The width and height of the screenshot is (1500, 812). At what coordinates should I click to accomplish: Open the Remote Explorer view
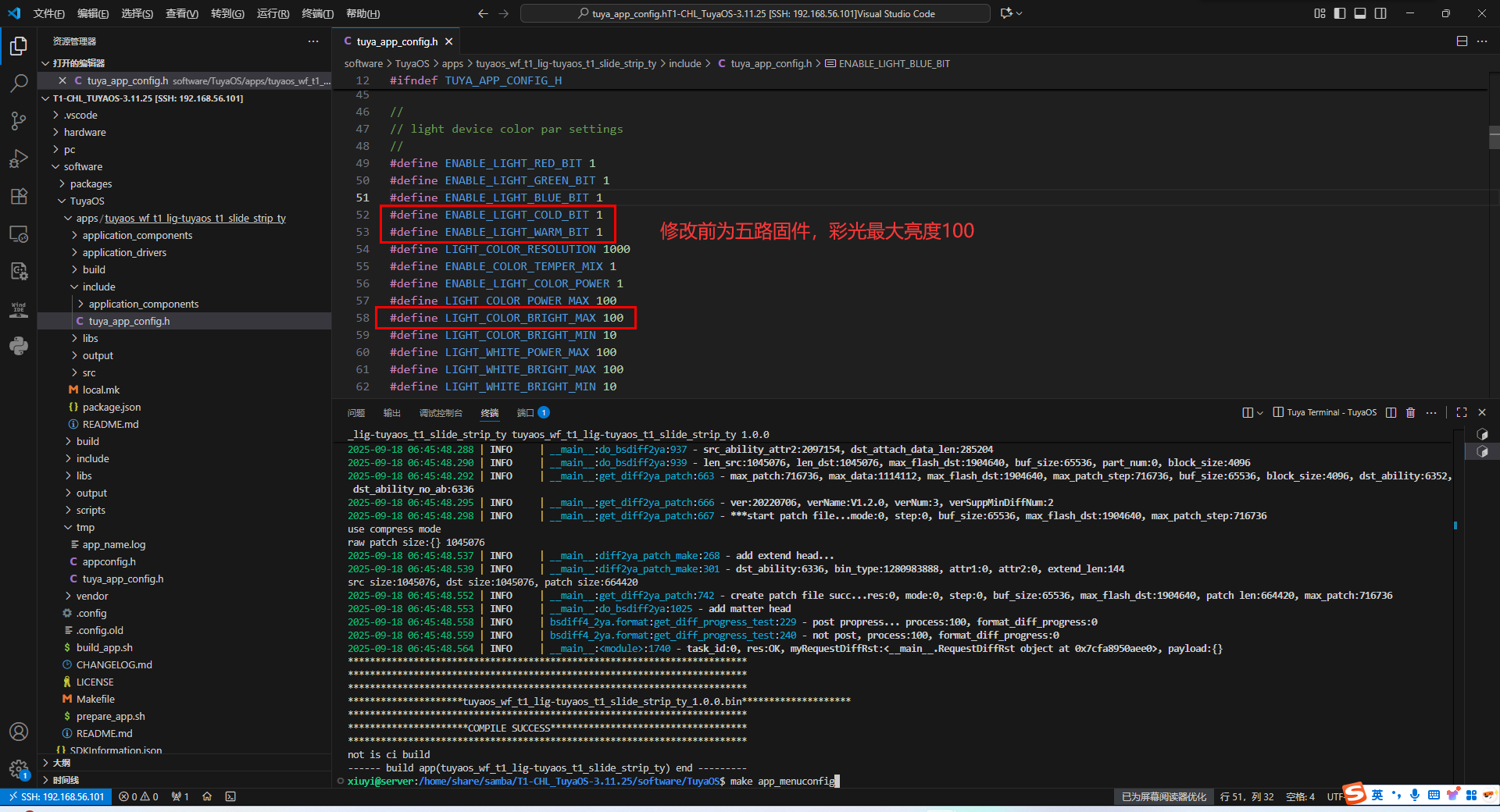(x=19, y=233)
